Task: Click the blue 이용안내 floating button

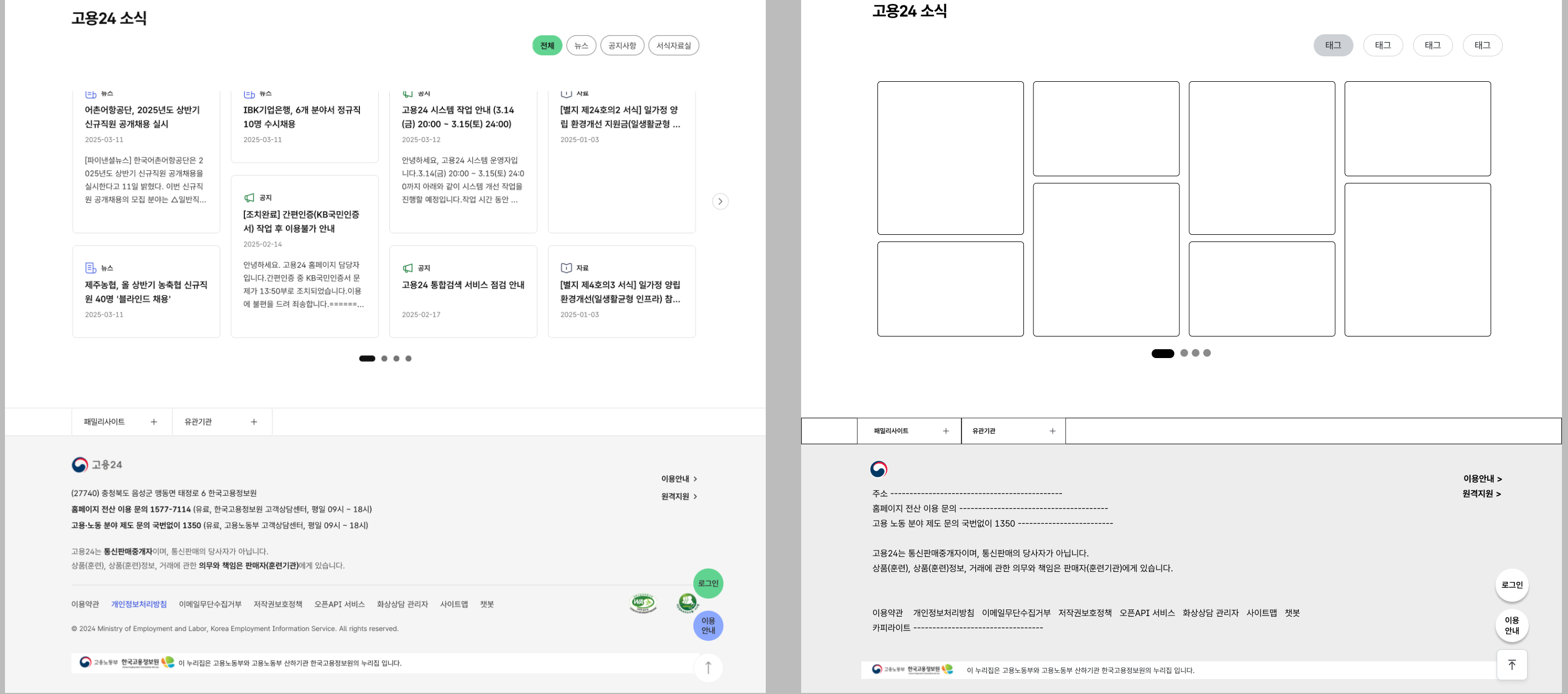Action: (x=708, y=625)
